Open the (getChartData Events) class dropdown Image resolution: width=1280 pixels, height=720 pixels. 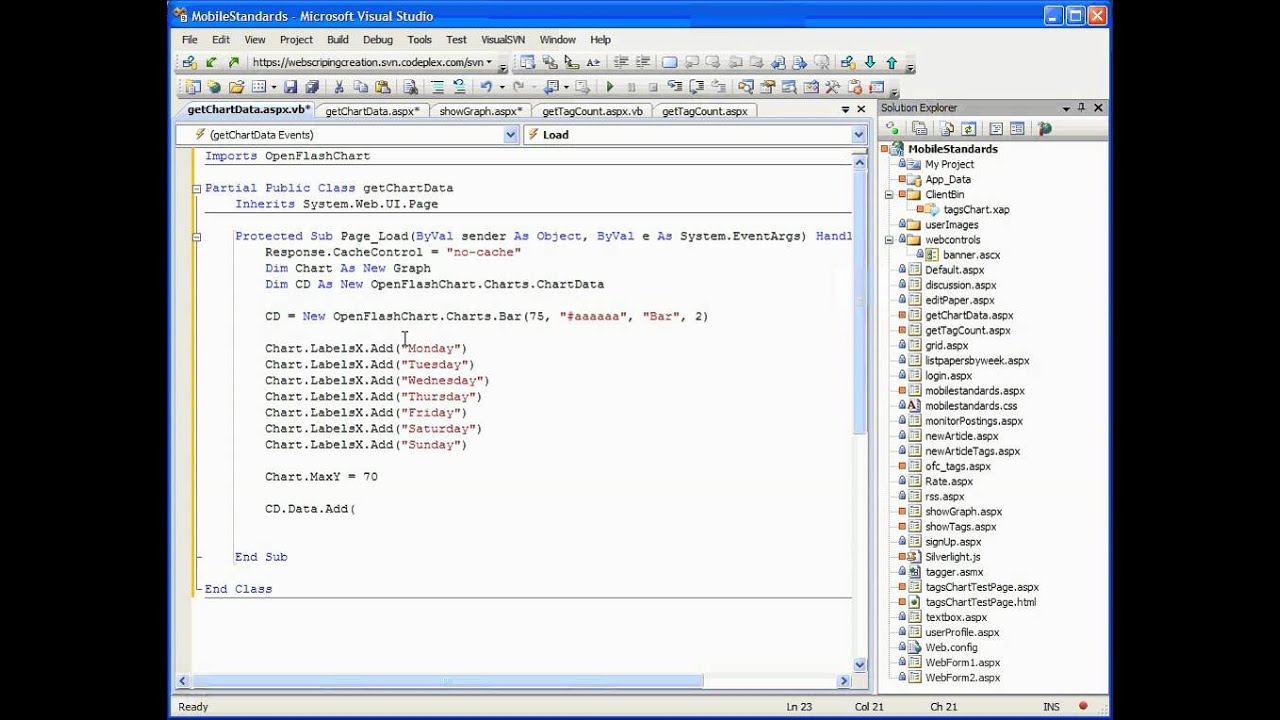pos(510,134)
